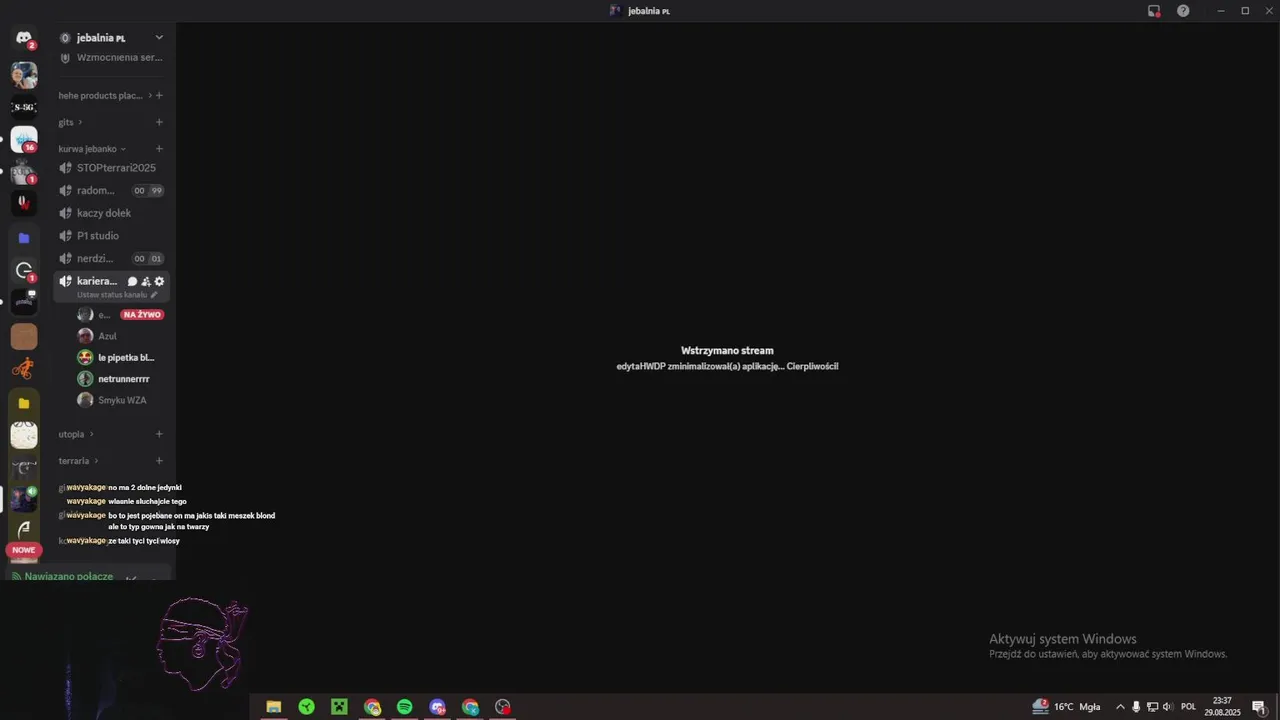The width and height of the screenshot is (1280, 720).
Task: Click taskbar volume speaker icon
Action: point(1167,707)
